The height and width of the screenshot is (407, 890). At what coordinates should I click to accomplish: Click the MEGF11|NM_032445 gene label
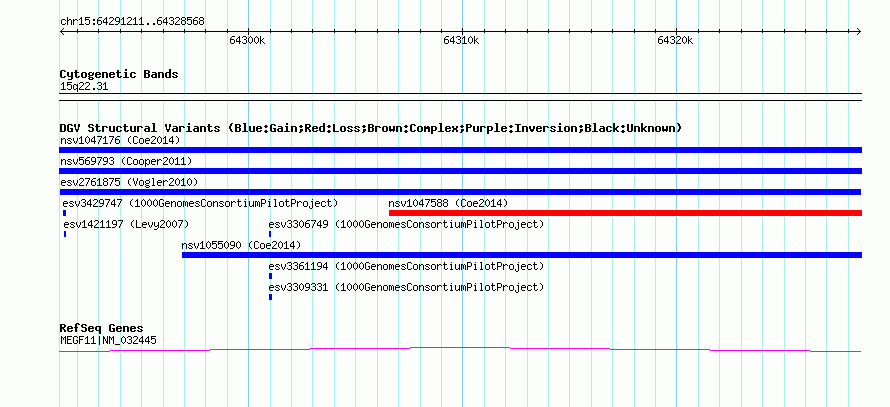click(x=108, y=341)
